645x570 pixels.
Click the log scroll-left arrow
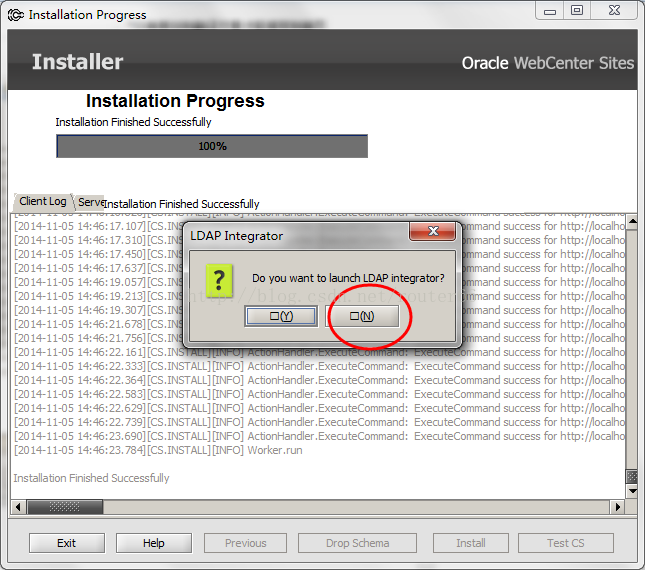tap(18, 507)
